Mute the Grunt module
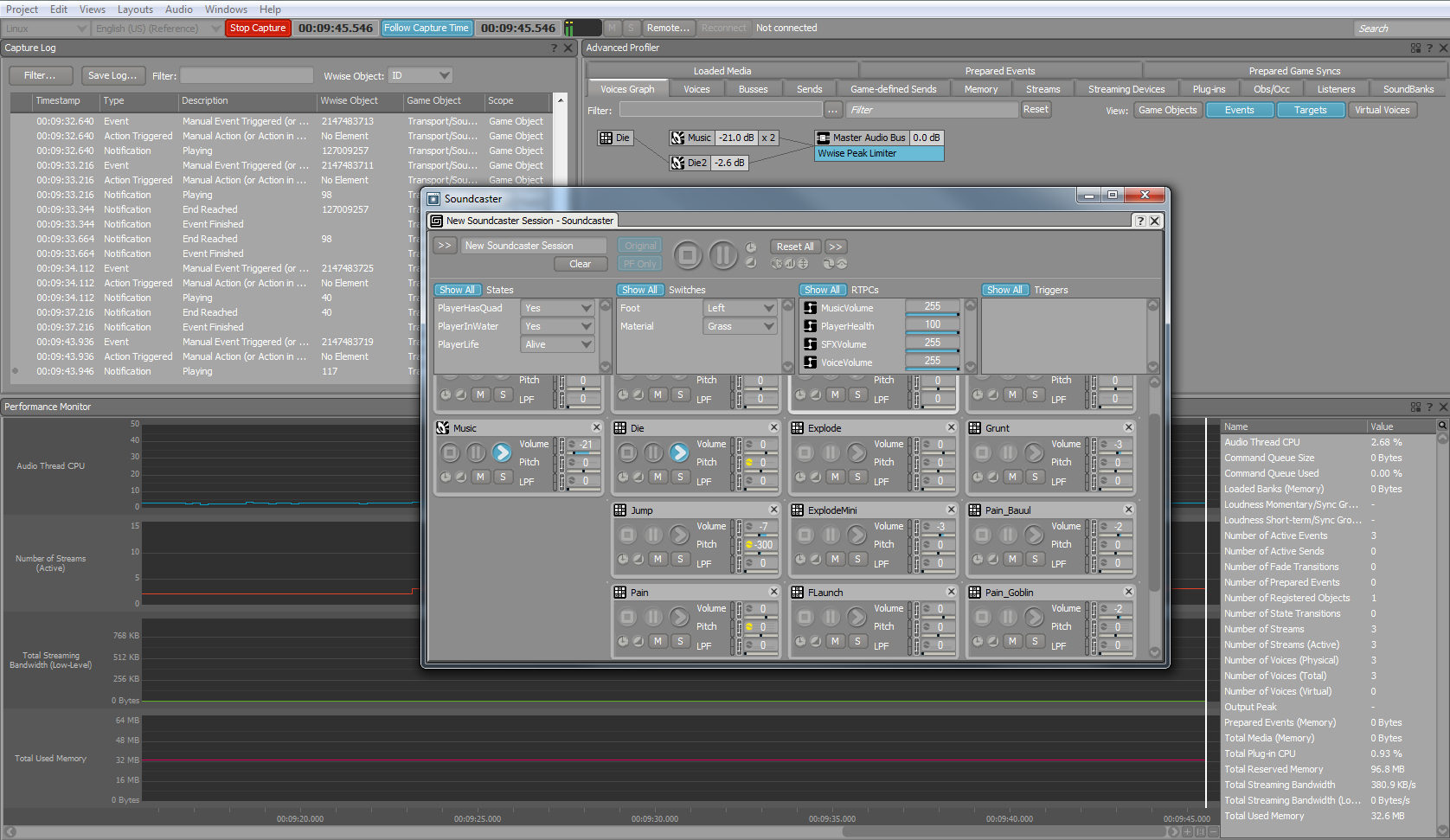1450x840 pixels. [1012, 477]
